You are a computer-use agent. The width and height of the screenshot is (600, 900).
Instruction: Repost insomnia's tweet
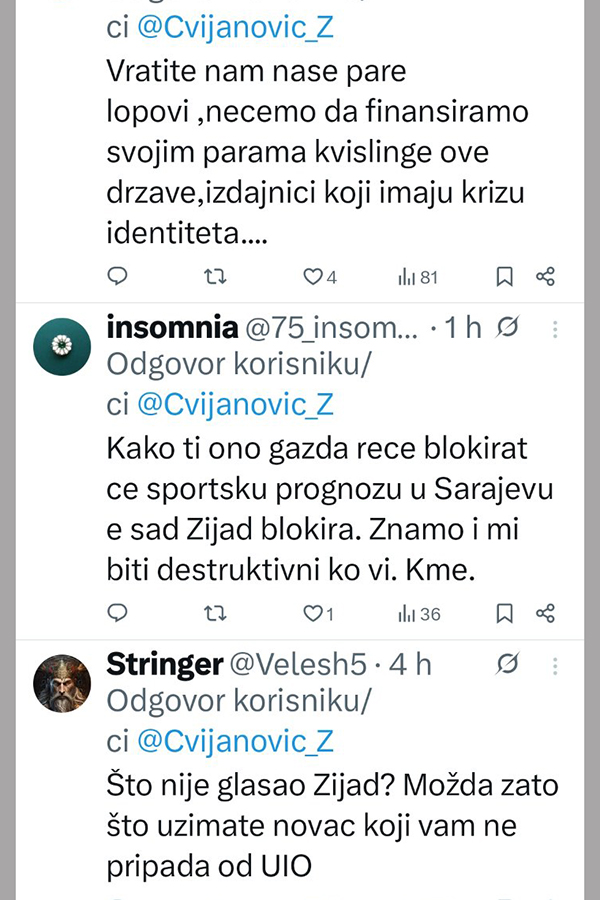216,613
